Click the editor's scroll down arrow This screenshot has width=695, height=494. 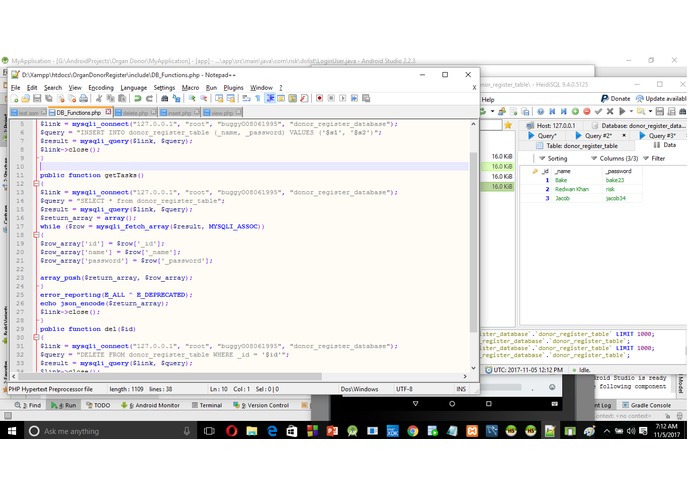tap(473, 368)
